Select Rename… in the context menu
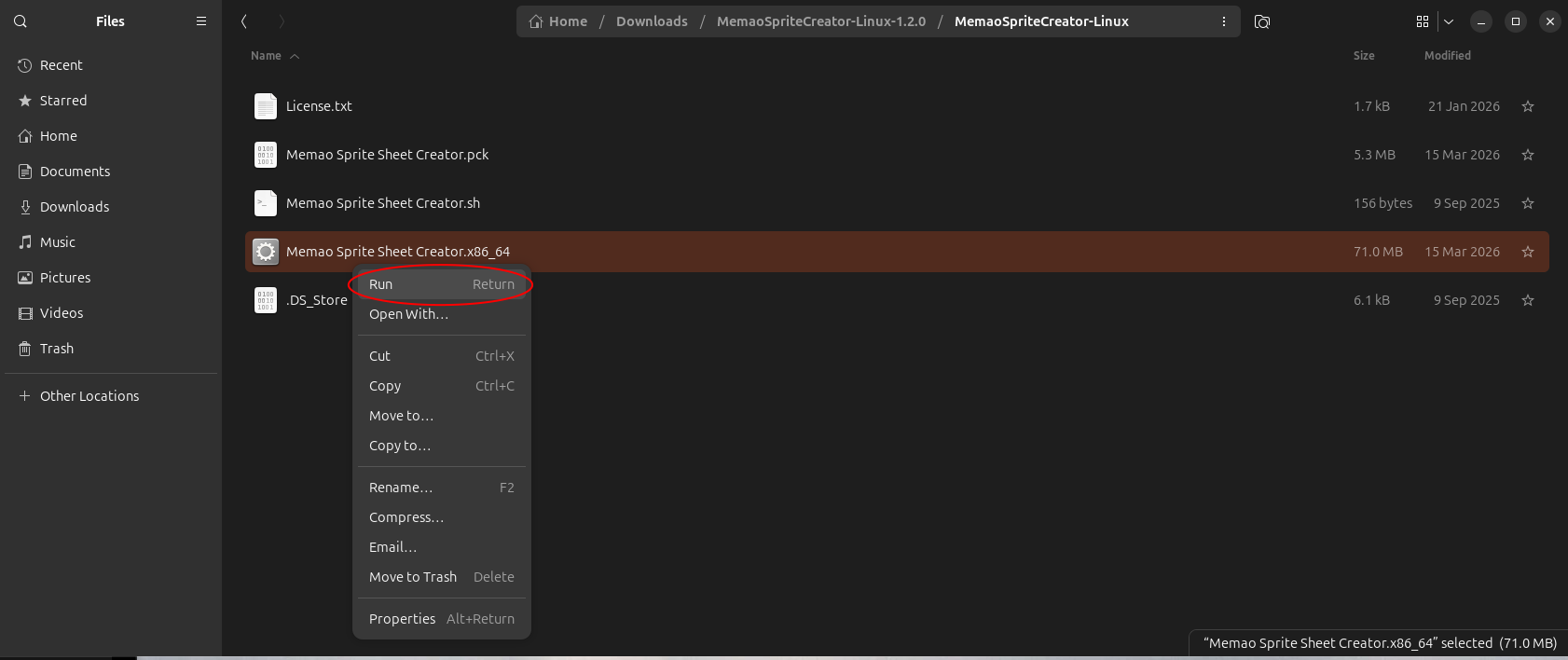Screen dimensions: 1568x660 pyautogui.click(x=442, y=488)
